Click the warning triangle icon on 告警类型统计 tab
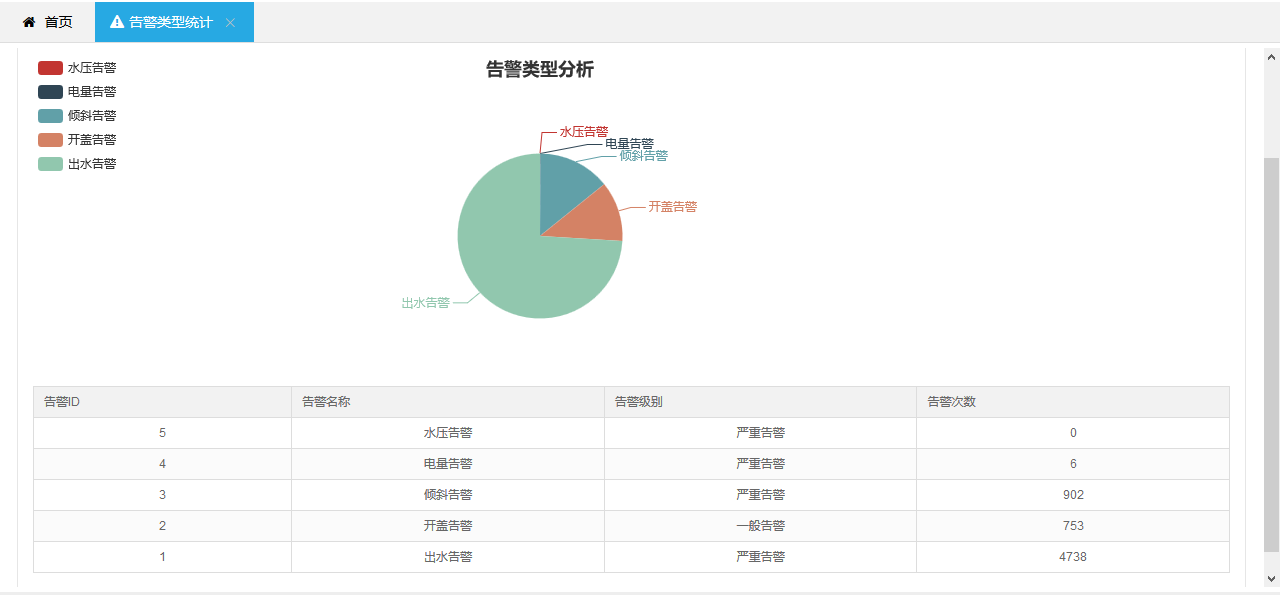This screenshot has height=595, width=1280. tap(117, 22)
